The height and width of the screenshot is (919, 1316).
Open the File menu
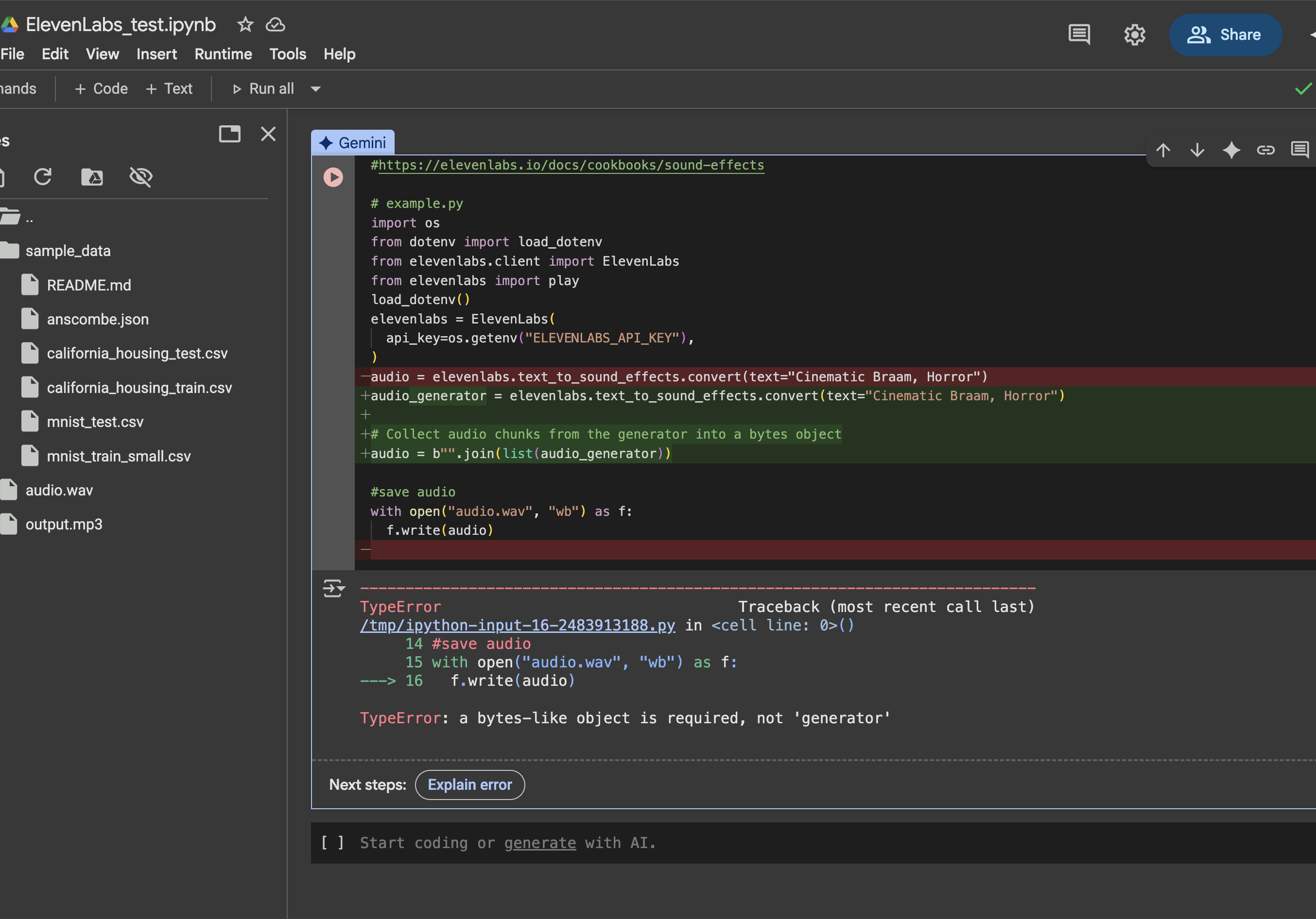click(13, 54)
